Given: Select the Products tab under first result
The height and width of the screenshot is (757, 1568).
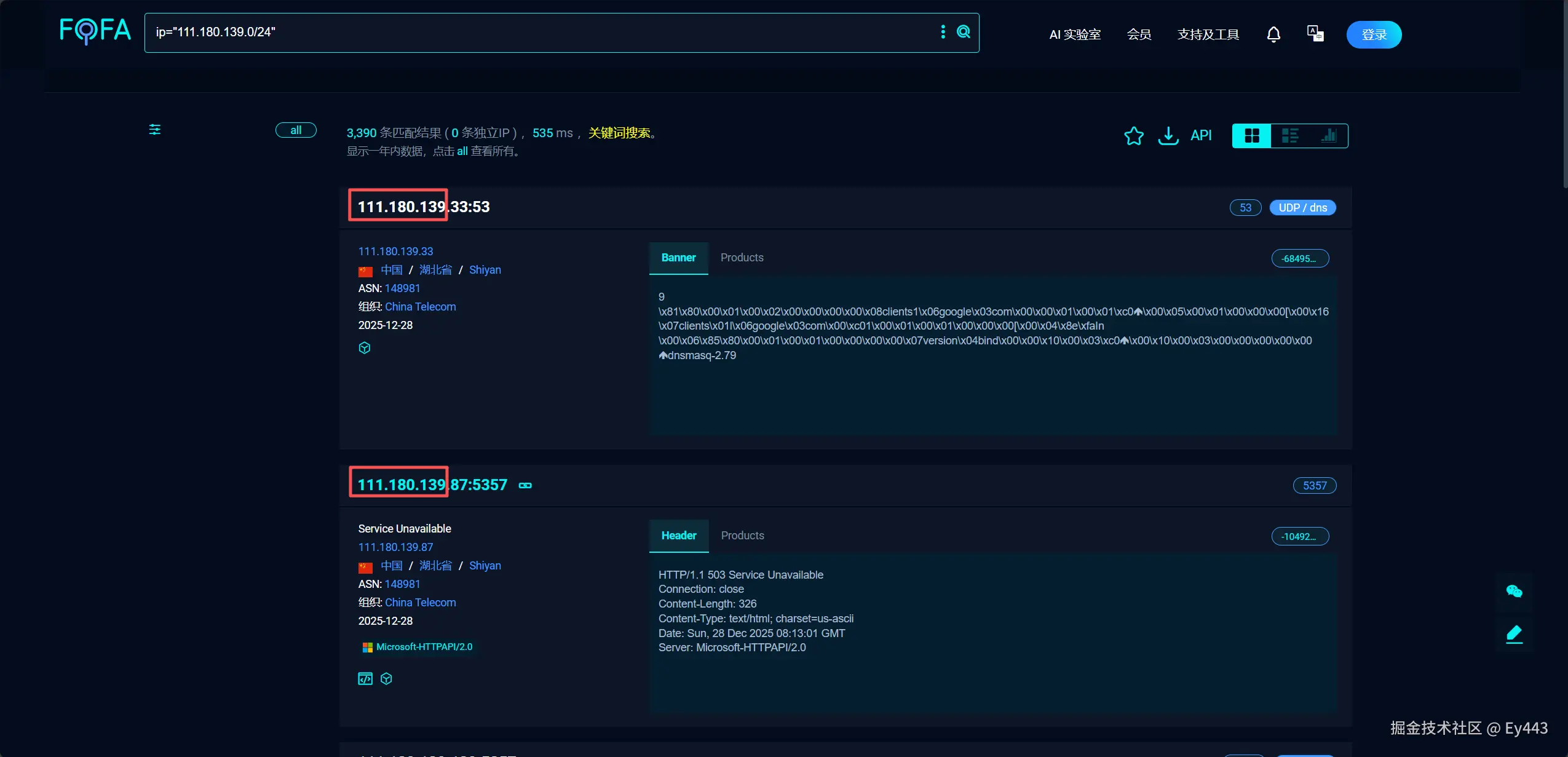Looking at the screenshot, I should [742, 258].
